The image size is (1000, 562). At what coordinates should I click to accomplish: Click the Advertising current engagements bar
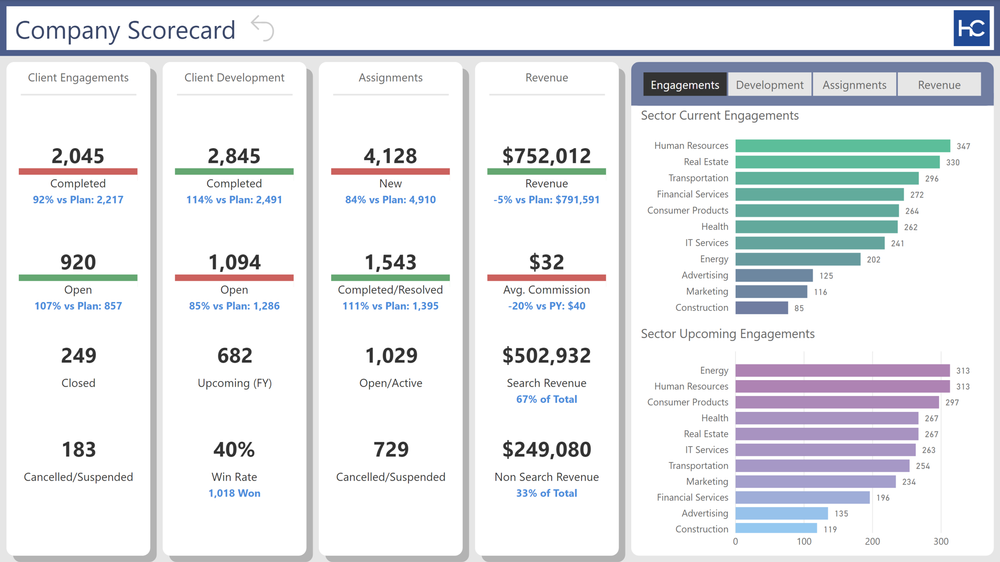click(x=774, y=276)
